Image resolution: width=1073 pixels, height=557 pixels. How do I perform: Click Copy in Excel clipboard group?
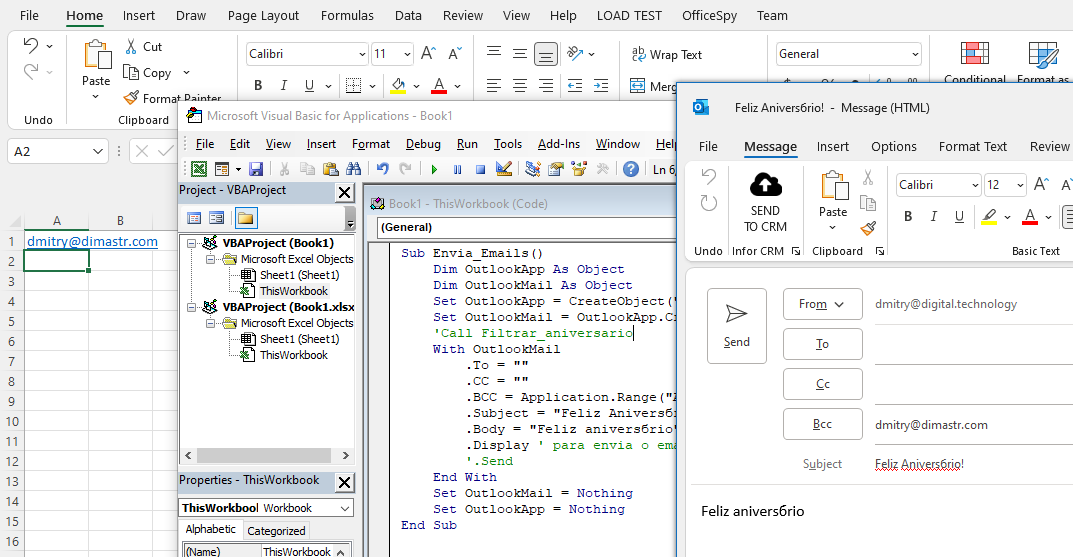point(147,73)
